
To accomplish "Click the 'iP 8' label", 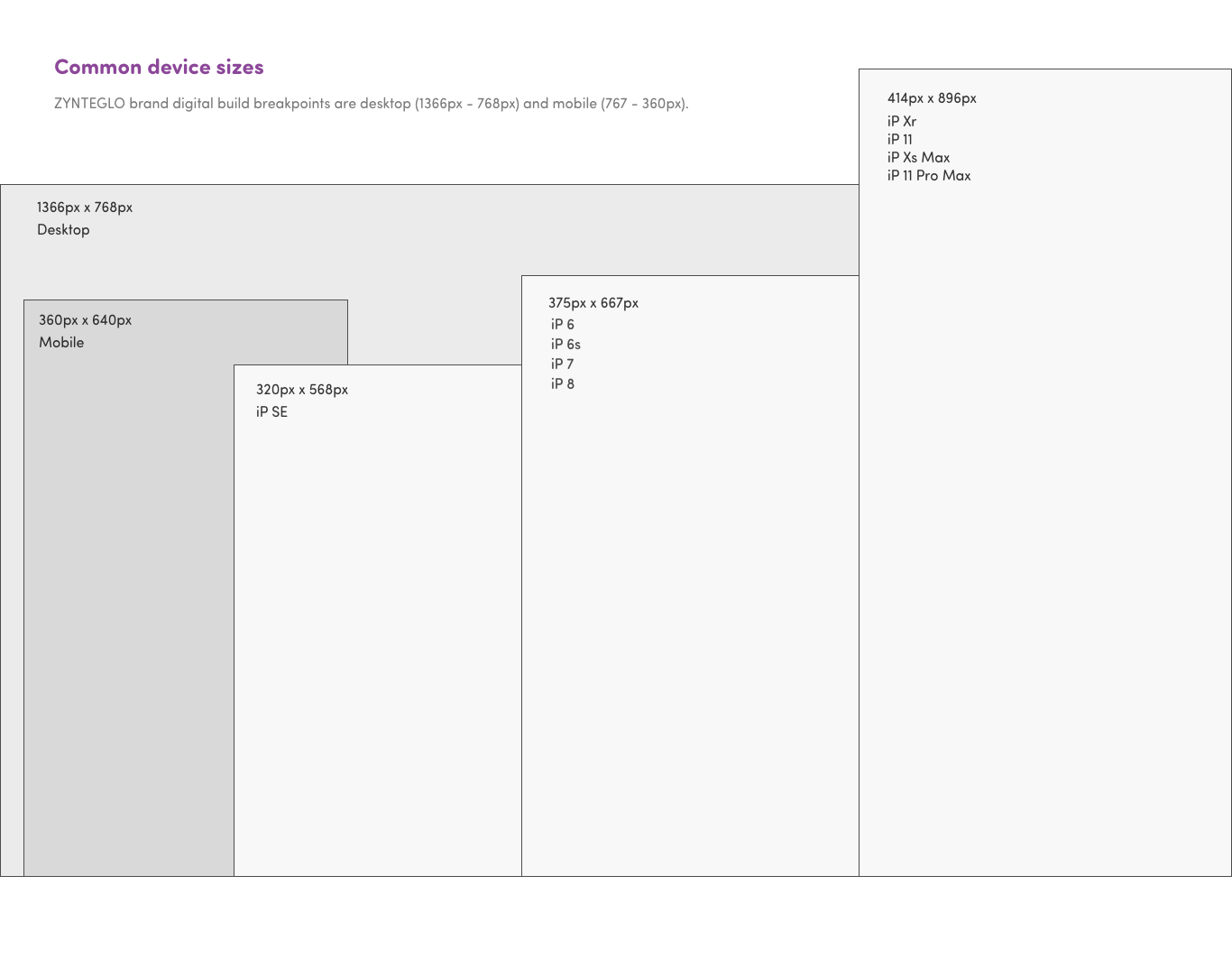I will pyautogui.click(x=563, y=384).
